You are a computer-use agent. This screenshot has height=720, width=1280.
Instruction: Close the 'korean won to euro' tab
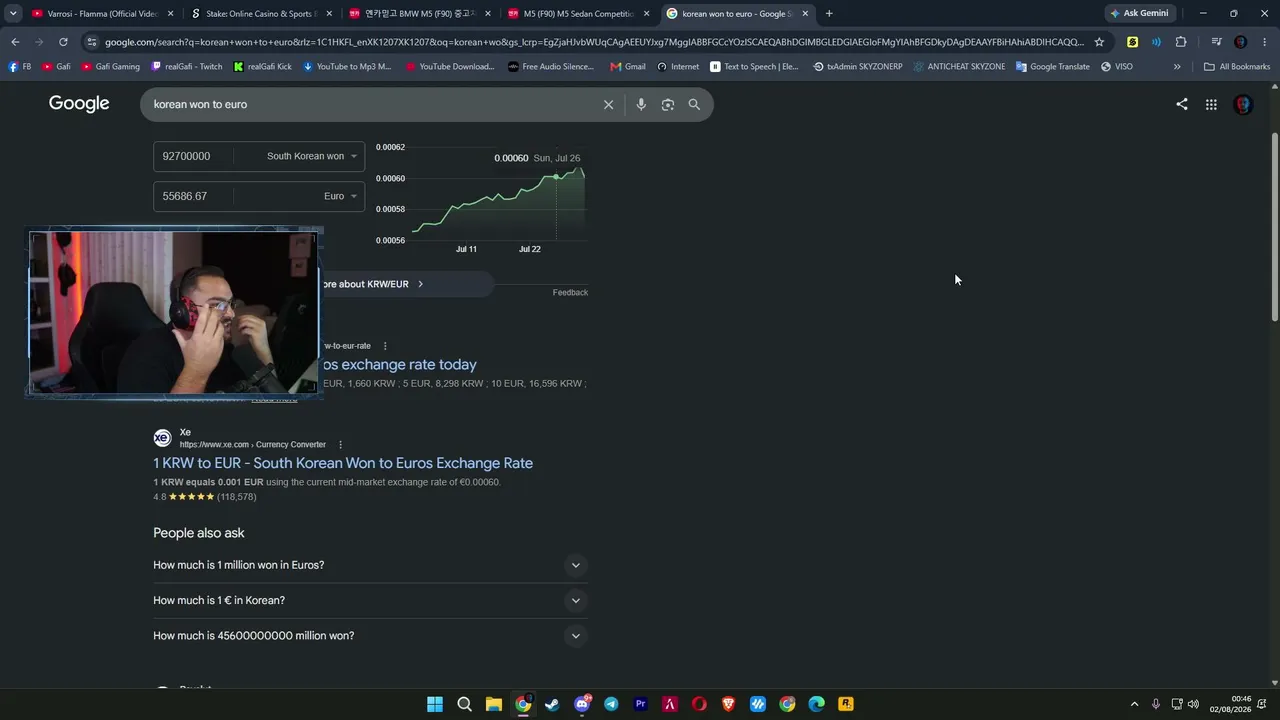(805, 14)
